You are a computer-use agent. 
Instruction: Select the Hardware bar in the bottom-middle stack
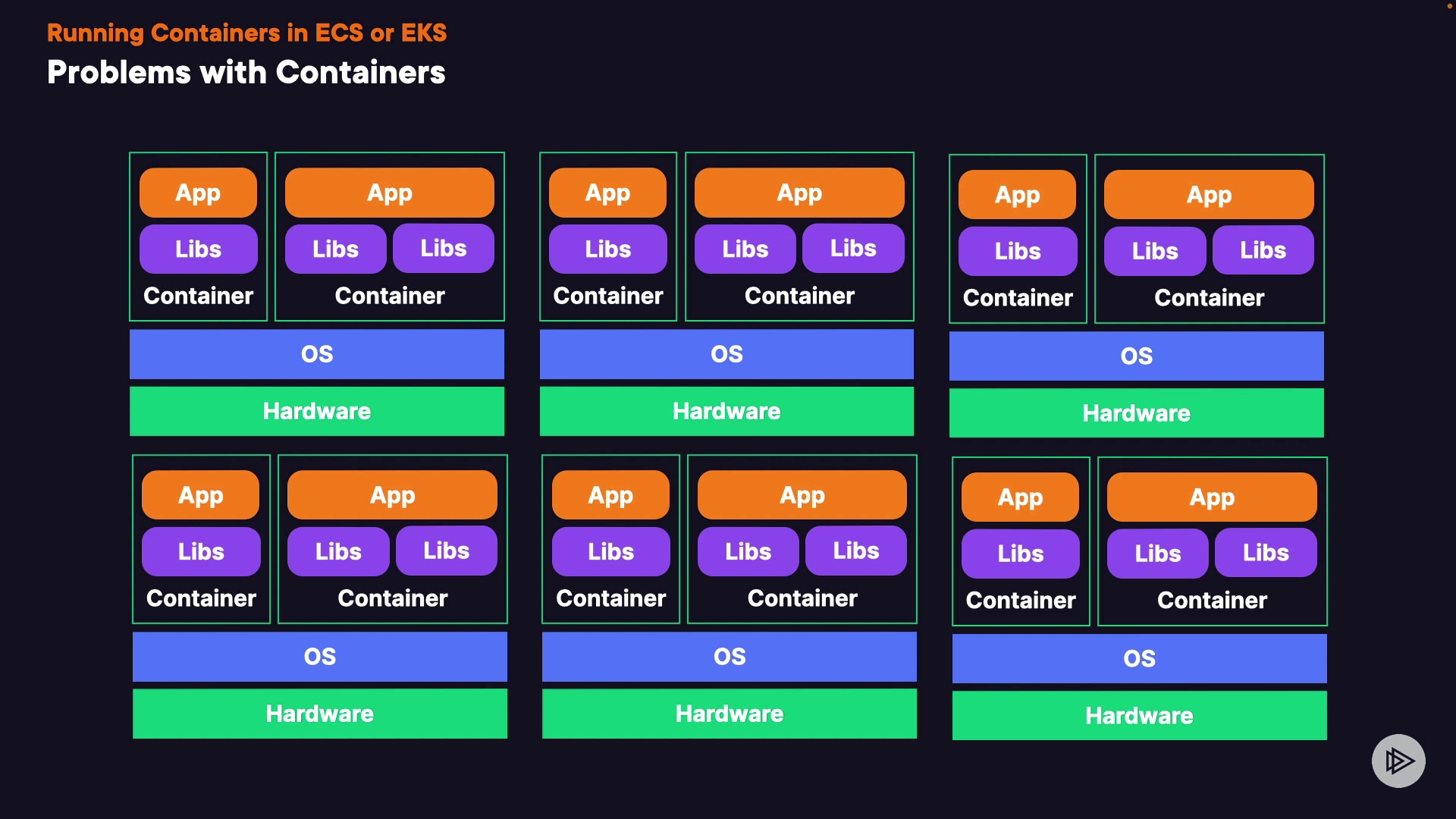pos(730,714)
